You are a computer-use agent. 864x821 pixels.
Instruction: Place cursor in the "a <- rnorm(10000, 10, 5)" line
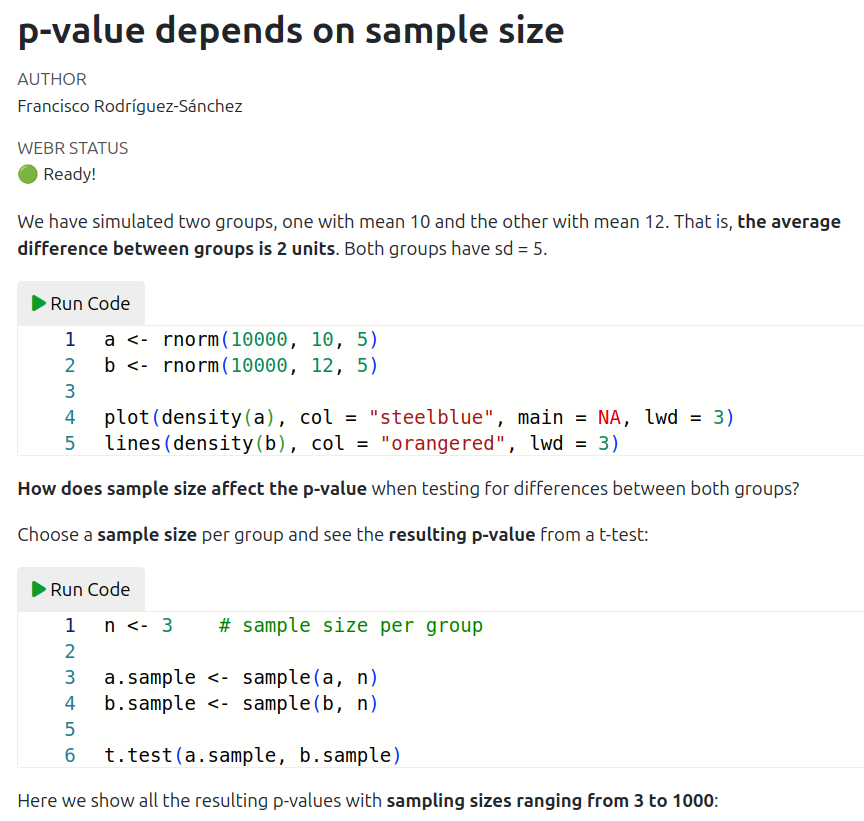pos(240,339)
